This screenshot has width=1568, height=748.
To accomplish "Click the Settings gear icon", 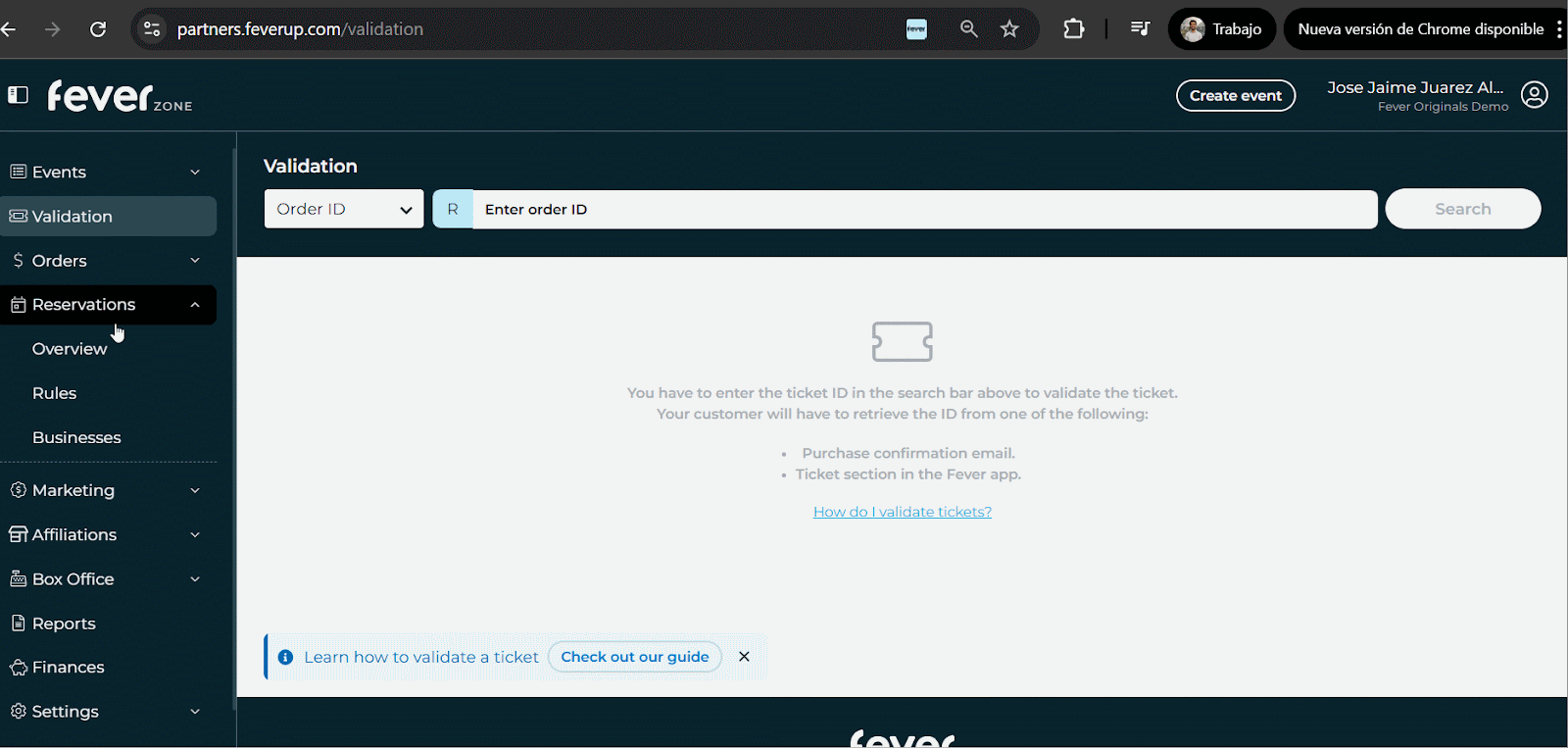I will click(18, 711).
